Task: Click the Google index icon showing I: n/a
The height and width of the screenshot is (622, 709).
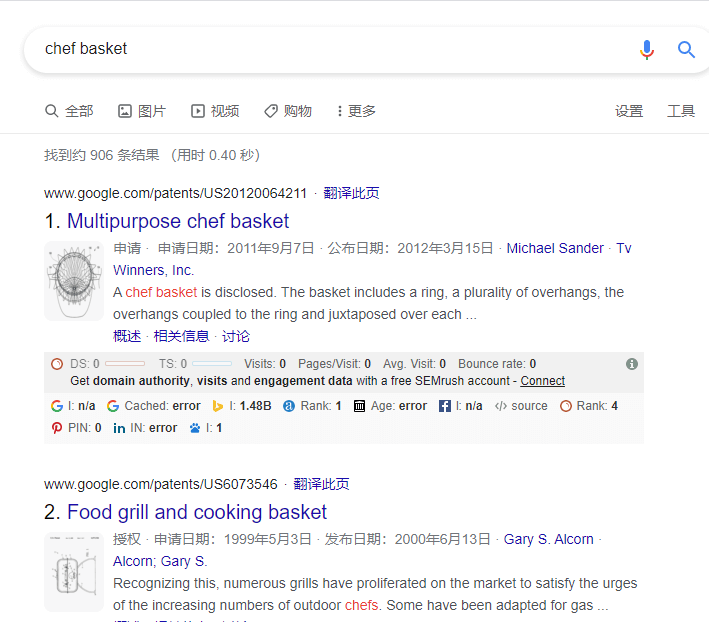Action: pyautogui.click(x=57, y=406)
